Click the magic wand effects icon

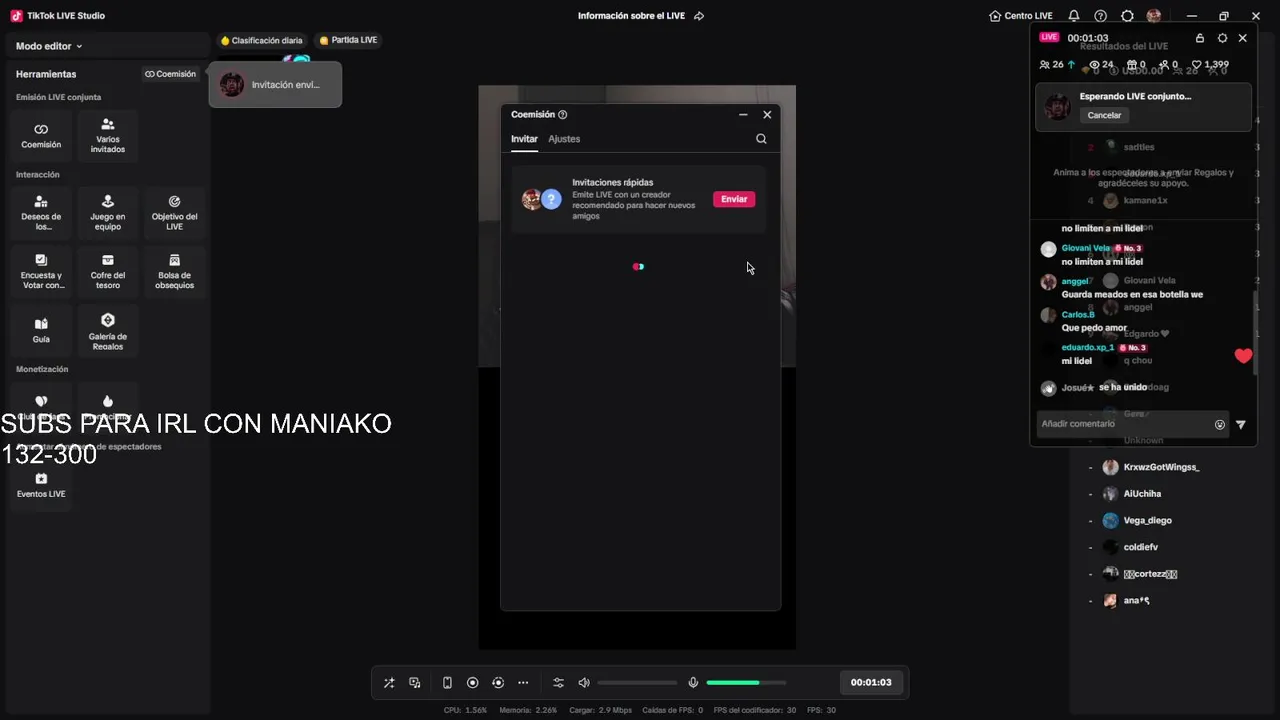point(389,683)
